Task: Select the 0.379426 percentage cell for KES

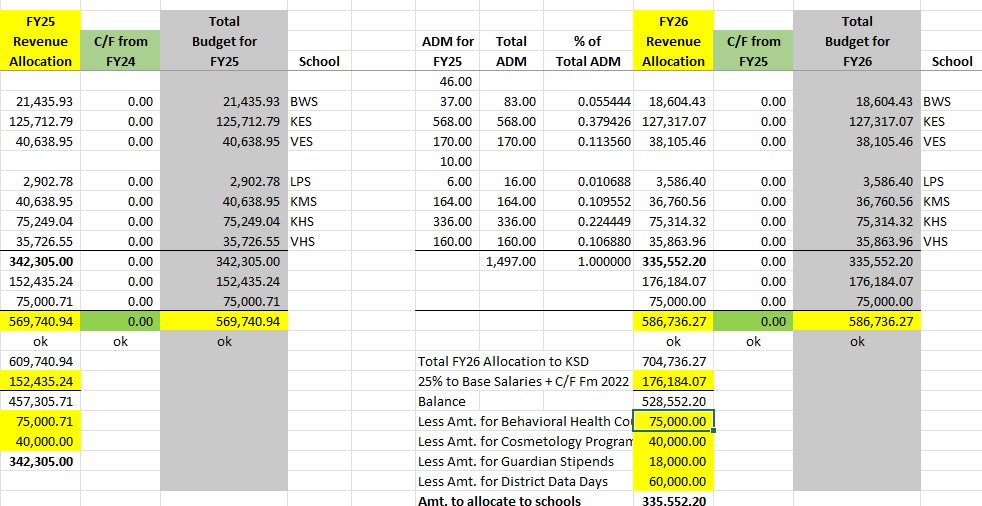Action: point(588,121)
